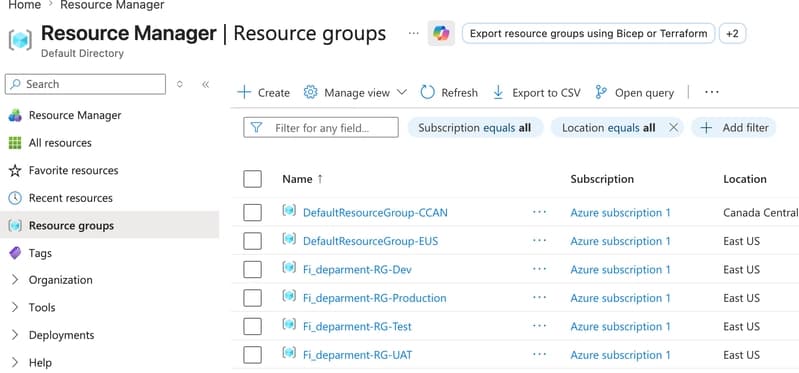Screen dimensions: 799x373
Task: Check the DefaultResourceGroup-CCAN row checkbox
Action: [252, 212]
